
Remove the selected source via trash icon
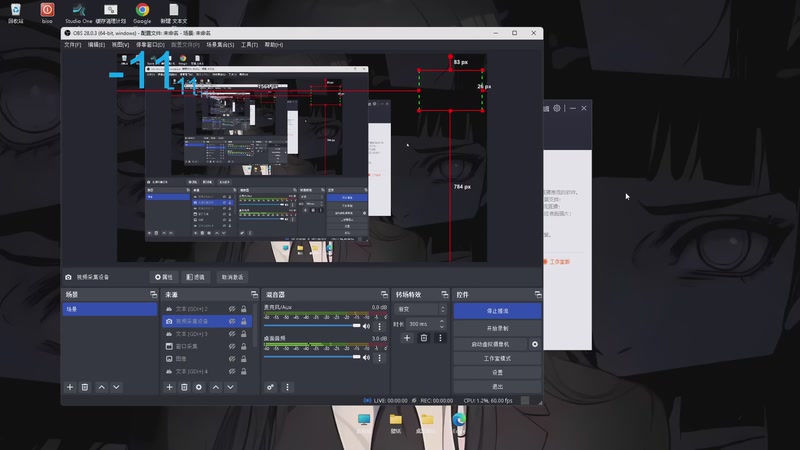[184, 387]
